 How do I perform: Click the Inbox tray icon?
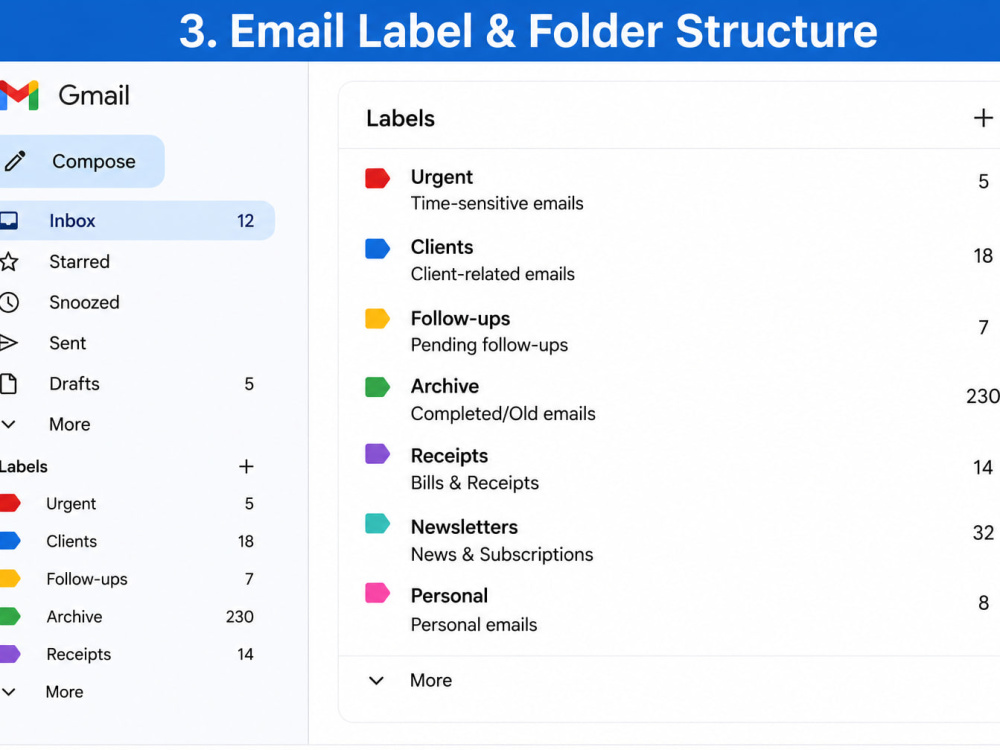pos(9,221)
